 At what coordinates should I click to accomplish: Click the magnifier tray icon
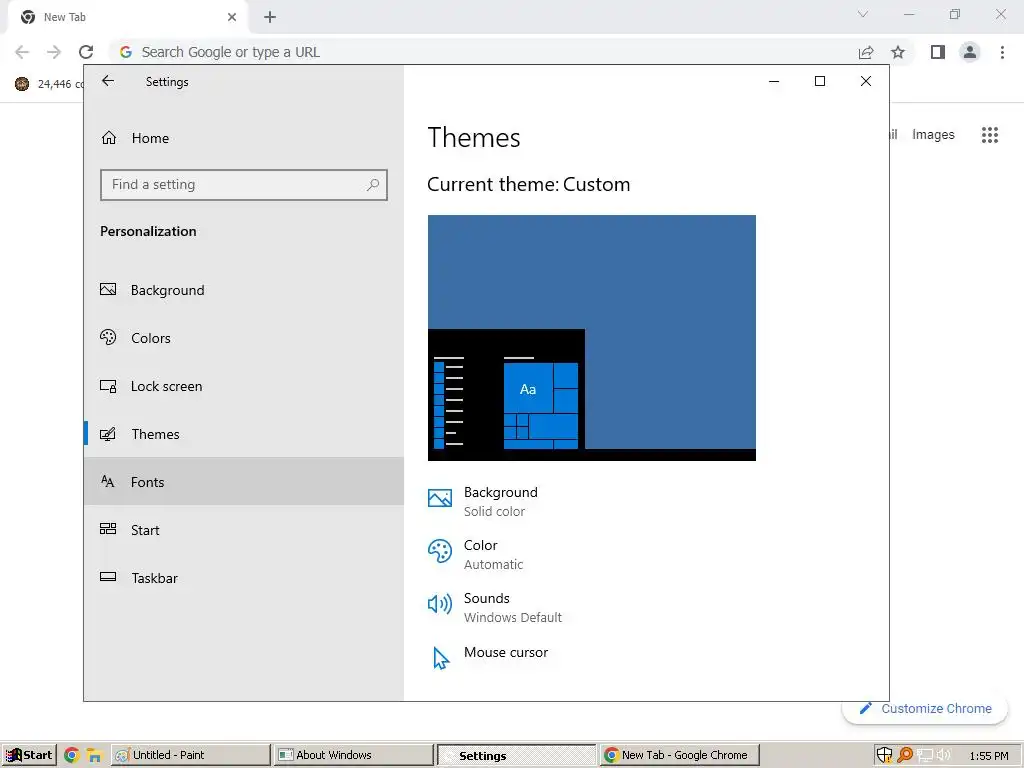point(905,755)
